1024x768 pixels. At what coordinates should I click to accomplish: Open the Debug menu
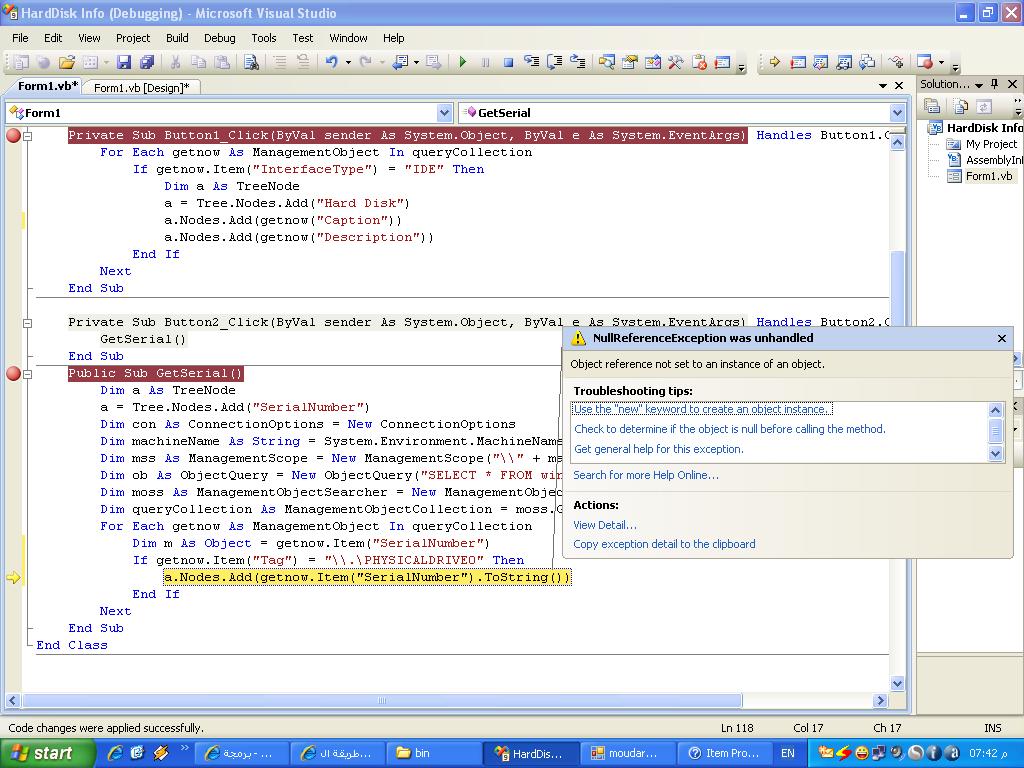pyautogui.click(x=219, y=38)
